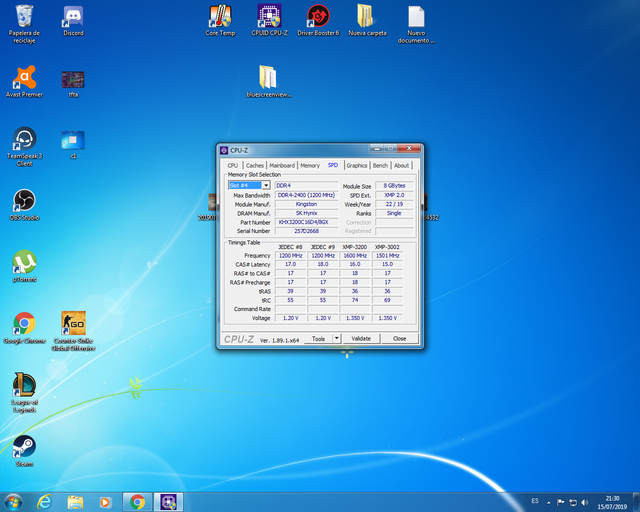Open the ES language indicator
This screenshot has width=640, height=512.
[535, 501]
